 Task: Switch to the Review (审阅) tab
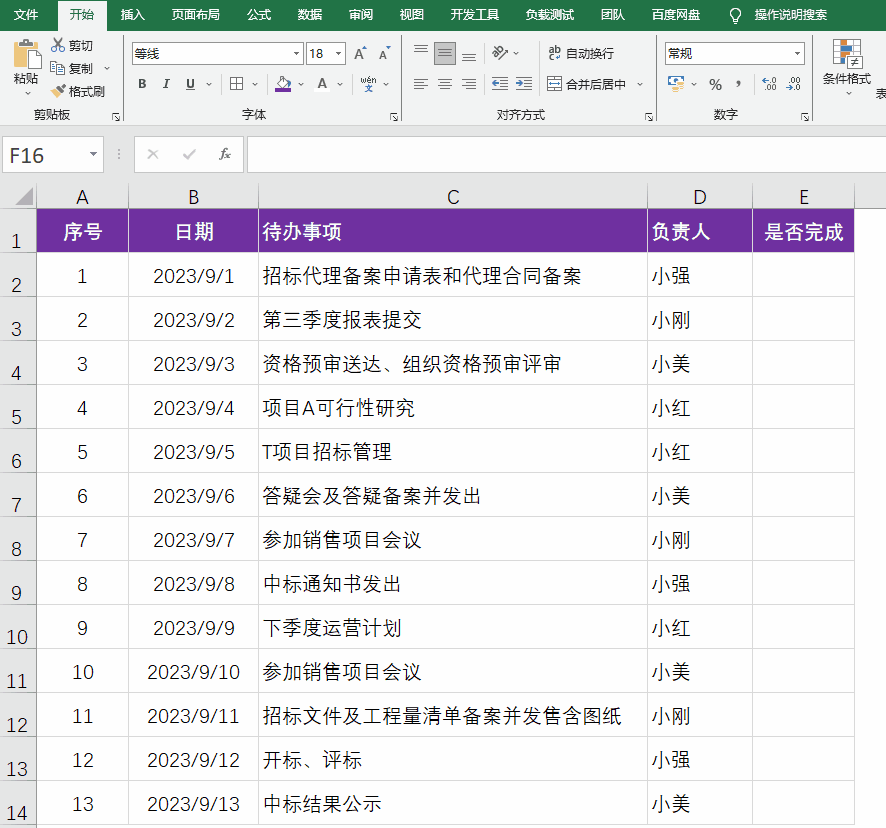pyautogui.click(x=361, y=15)
